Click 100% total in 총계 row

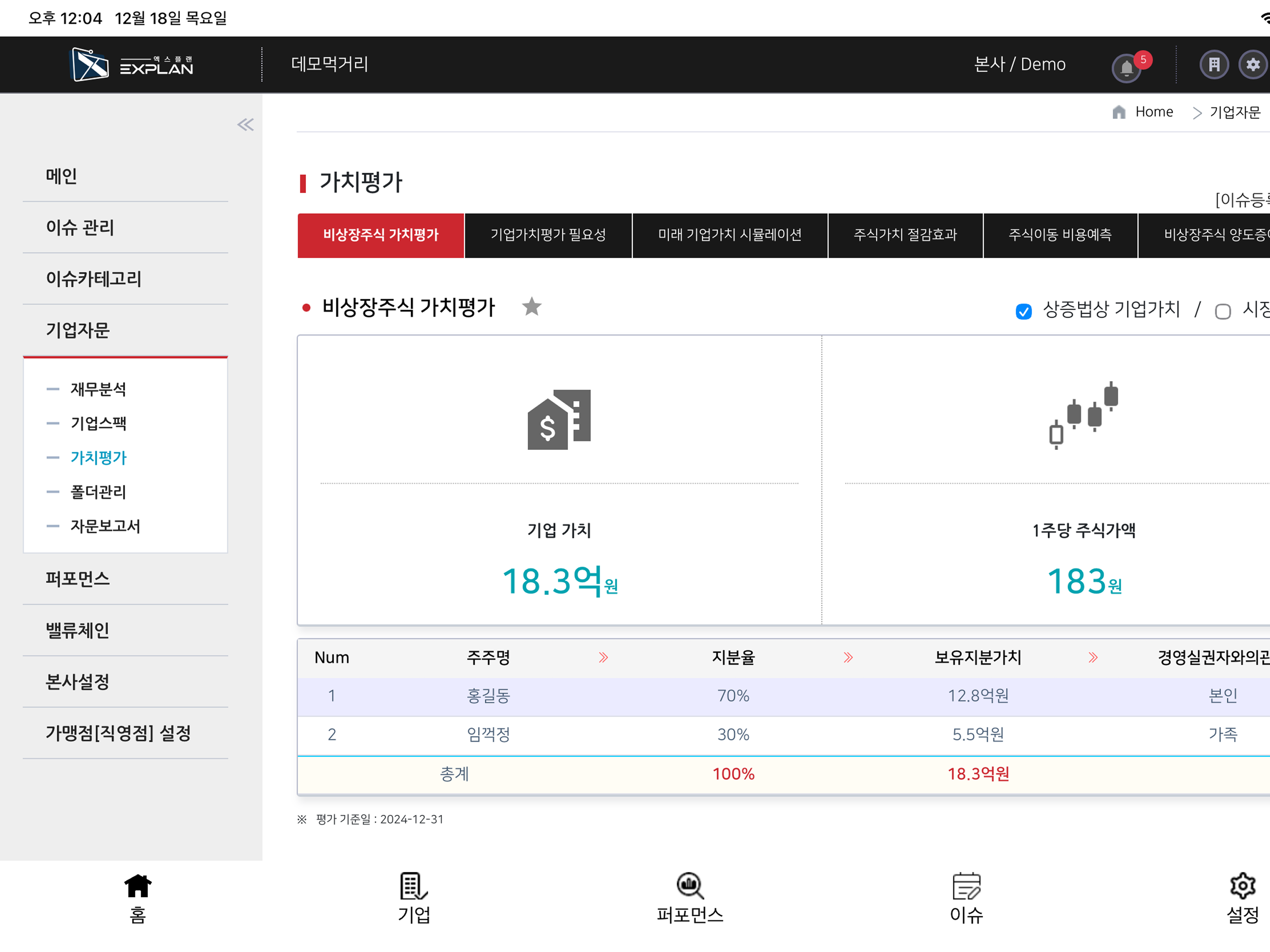733,774
